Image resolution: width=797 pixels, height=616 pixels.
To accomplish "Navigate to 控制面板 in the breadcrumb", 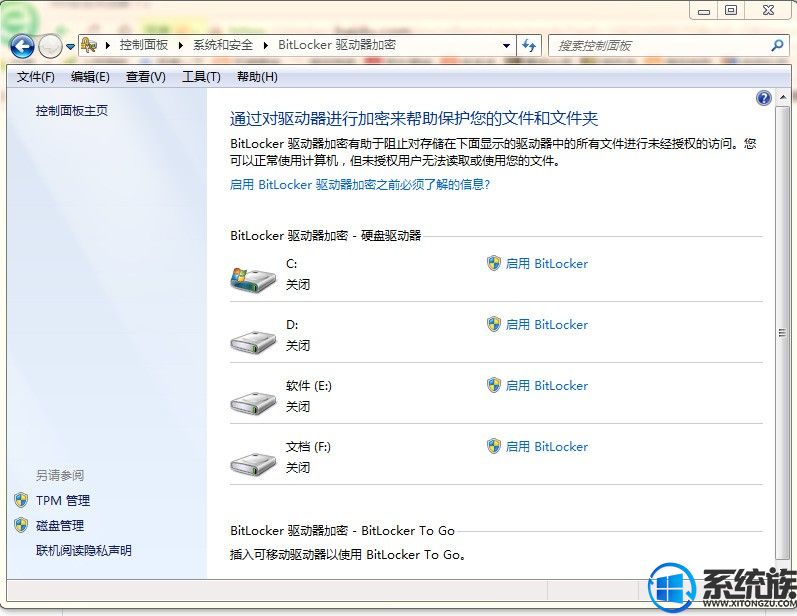I will tap(143, 45).
